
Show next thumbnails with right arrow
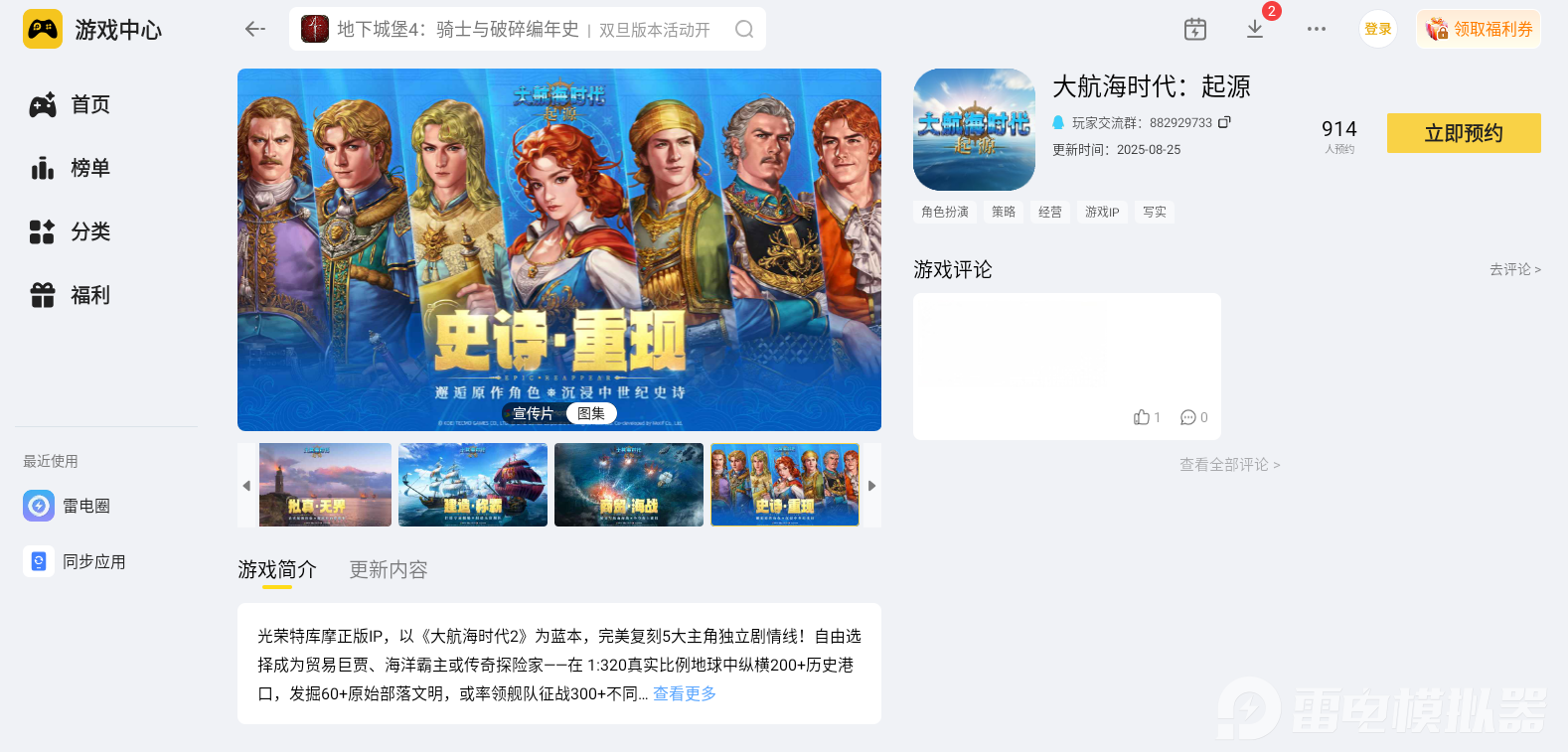[x=871, y=486]
